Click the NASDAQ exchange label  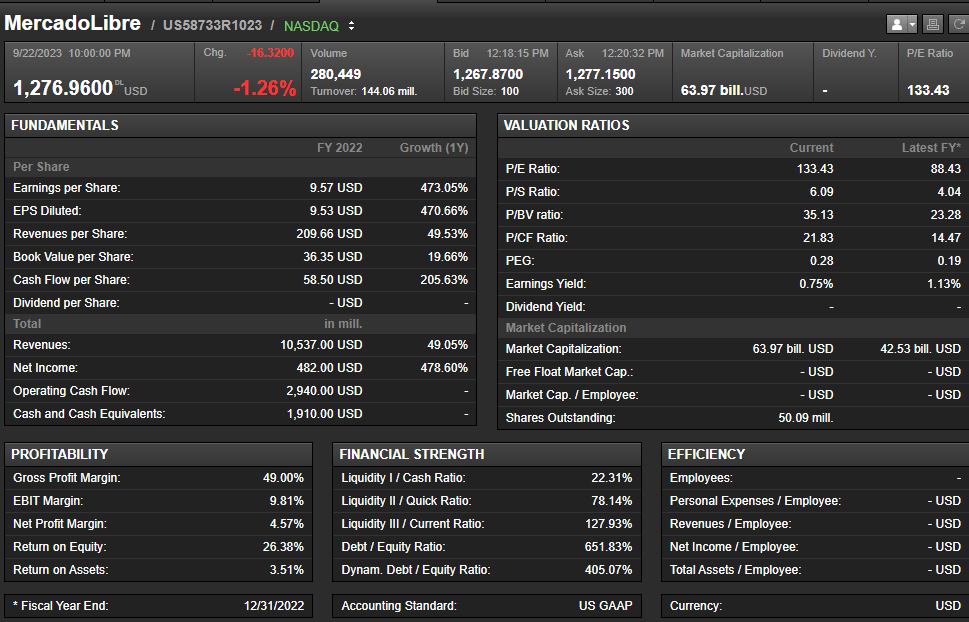pos(311,25)
